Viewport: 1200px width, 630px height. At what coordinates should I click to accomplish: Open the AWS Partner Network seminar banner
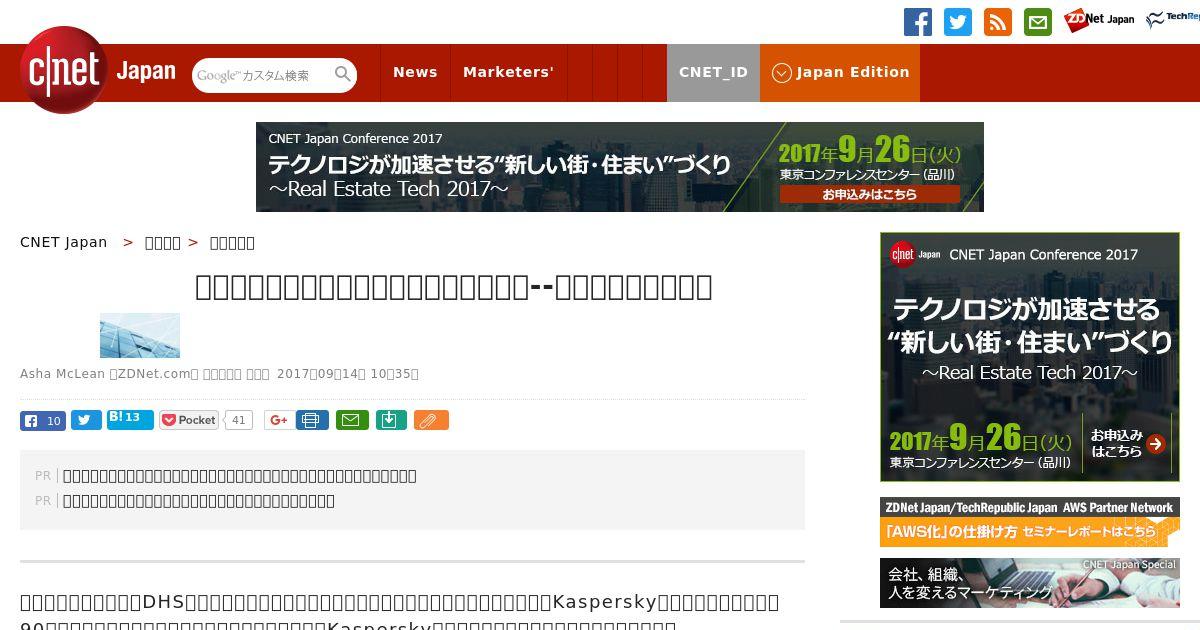coord(1030,522)
